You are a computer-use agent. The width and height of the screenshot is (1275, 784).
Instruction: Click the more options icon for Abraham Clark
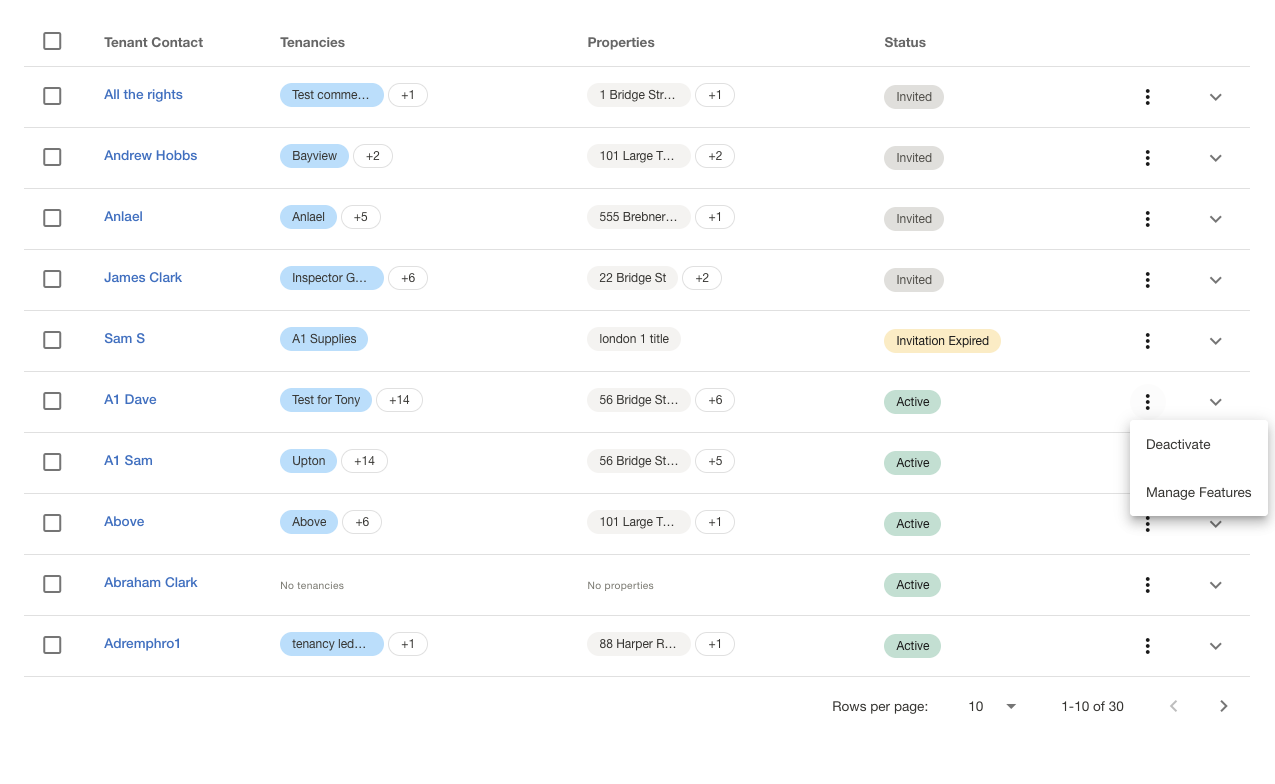1147,585
